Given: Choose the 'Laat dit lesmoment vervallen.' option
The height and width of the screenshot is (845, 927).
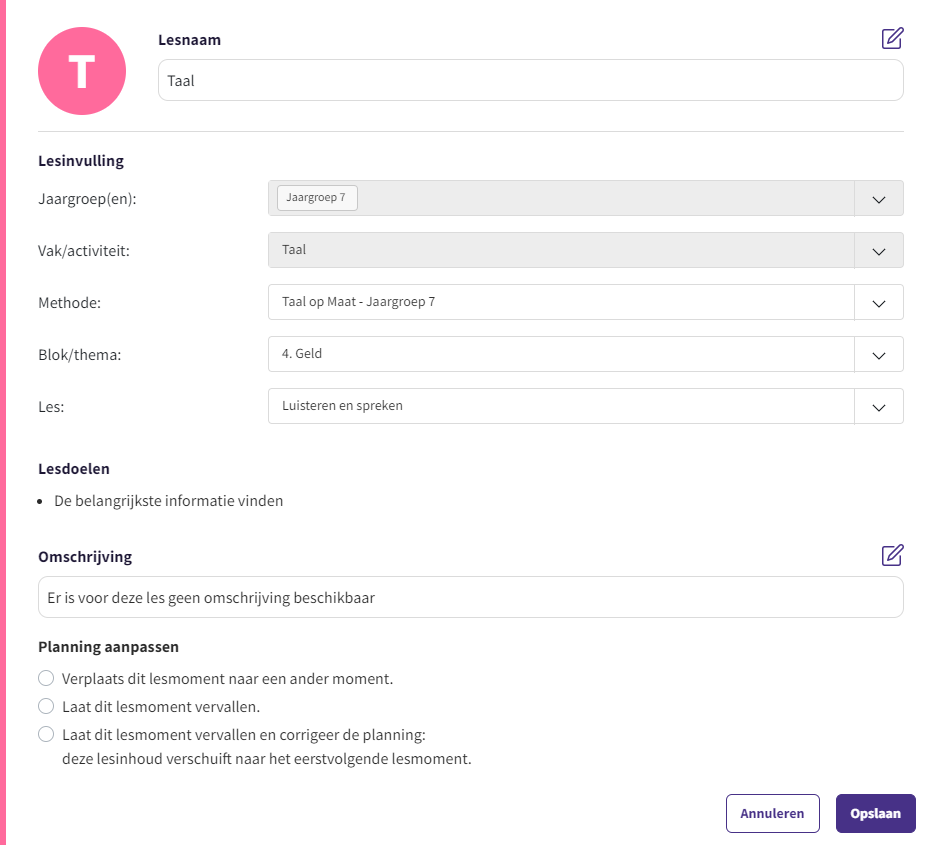Looking at the screenshot, I should tap(46, 706).
